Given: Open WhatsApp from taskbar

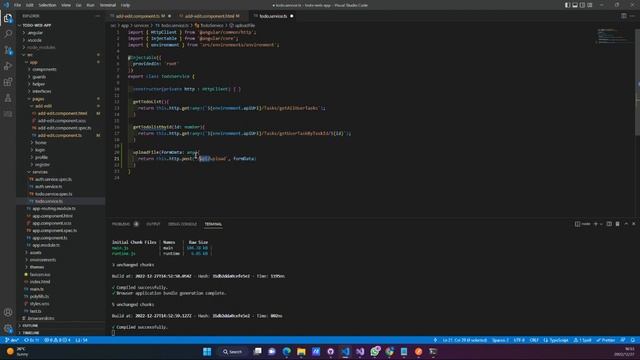Looking at the screenshot, I should [x=375, y=351].
